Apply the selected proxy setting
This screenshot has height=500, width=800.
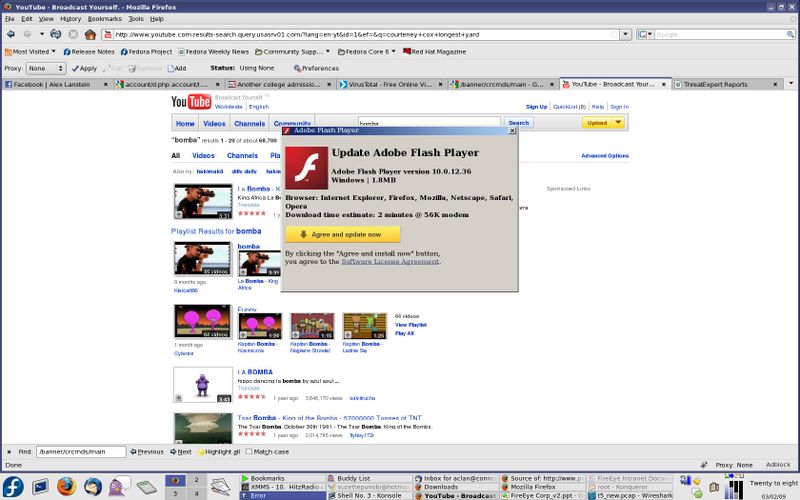[84, 68]
